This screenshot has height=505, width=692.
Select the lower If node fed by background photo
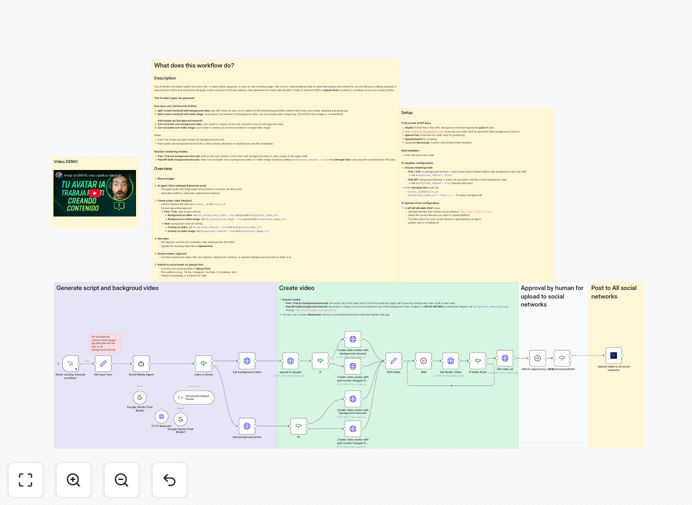tap(299, 426)
